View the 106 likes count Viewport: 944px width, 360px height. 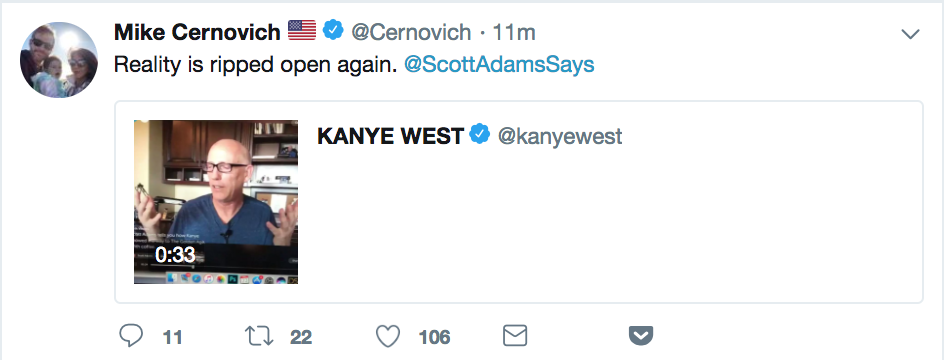tap(435, 337)
